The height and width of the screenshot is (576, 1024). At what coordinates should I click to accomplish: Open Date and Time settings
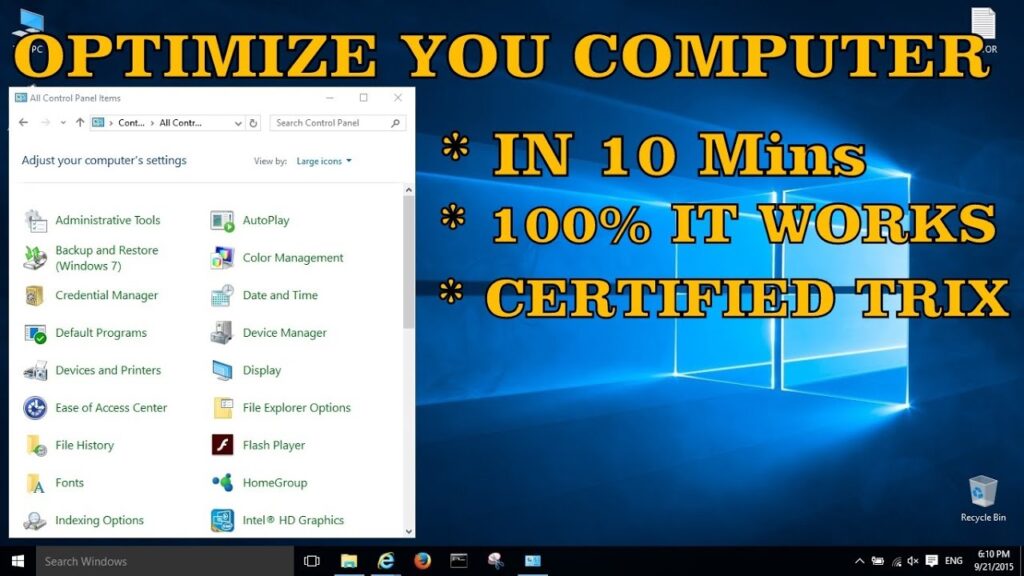[281, 295]
